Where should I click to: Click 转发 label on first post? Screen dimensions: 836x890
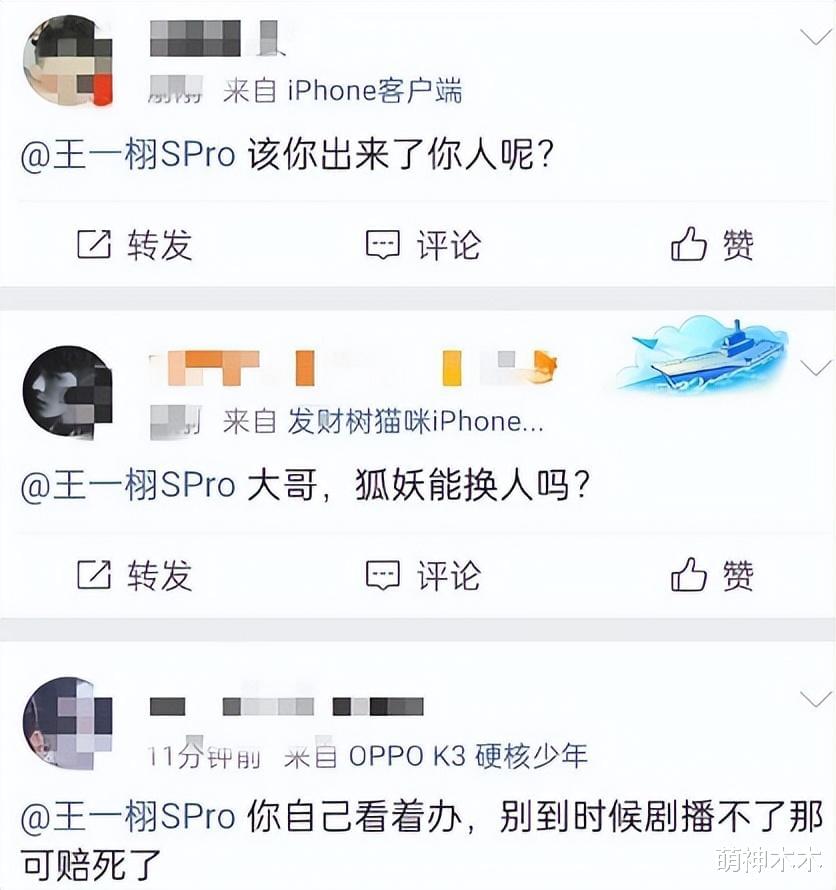pos(160,245)
